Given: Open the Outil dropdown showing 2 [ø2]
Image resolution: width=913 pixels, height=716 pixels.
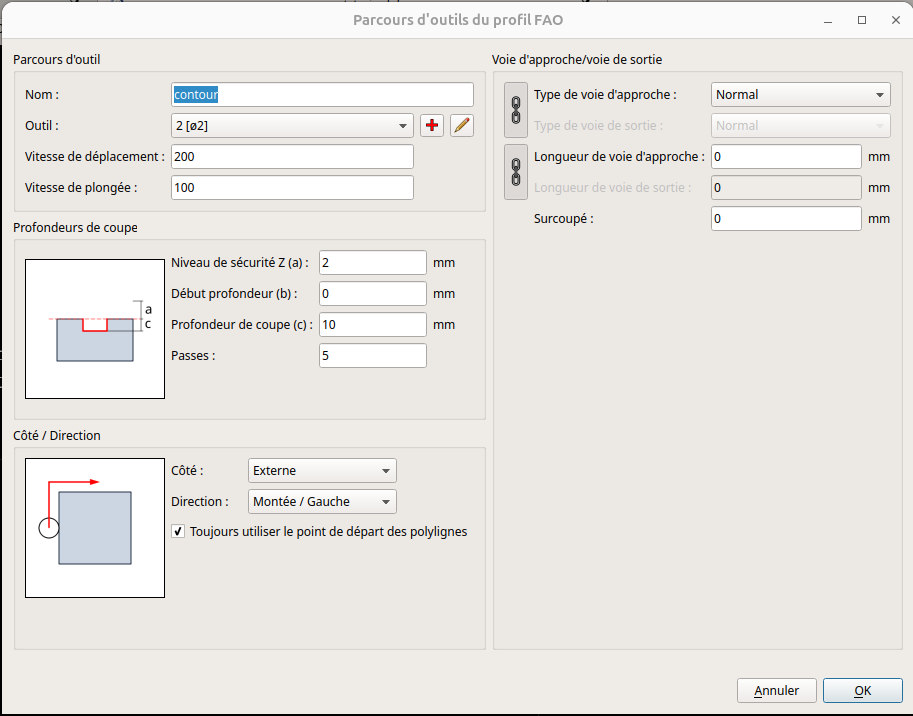Looking at the screenshot, I should [x=292, y=125].
